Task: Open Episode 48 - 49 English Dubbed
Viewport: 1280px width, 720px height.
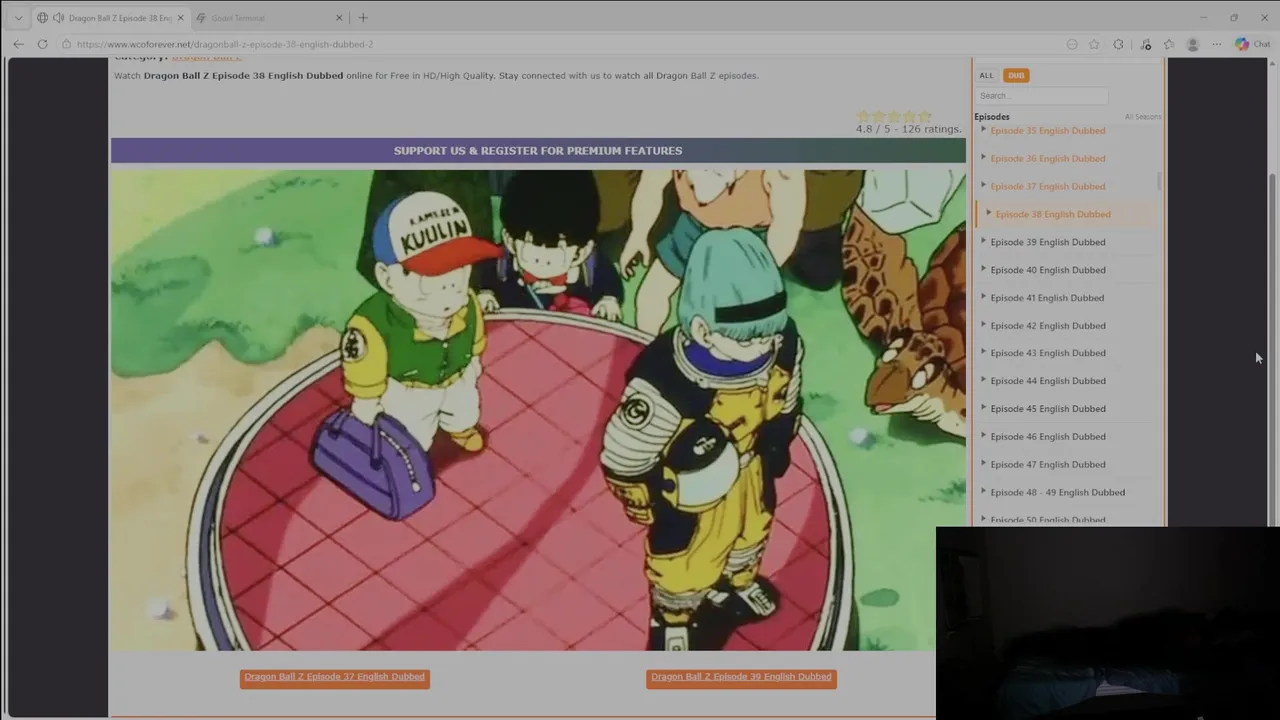Action: pos(1057,493)
